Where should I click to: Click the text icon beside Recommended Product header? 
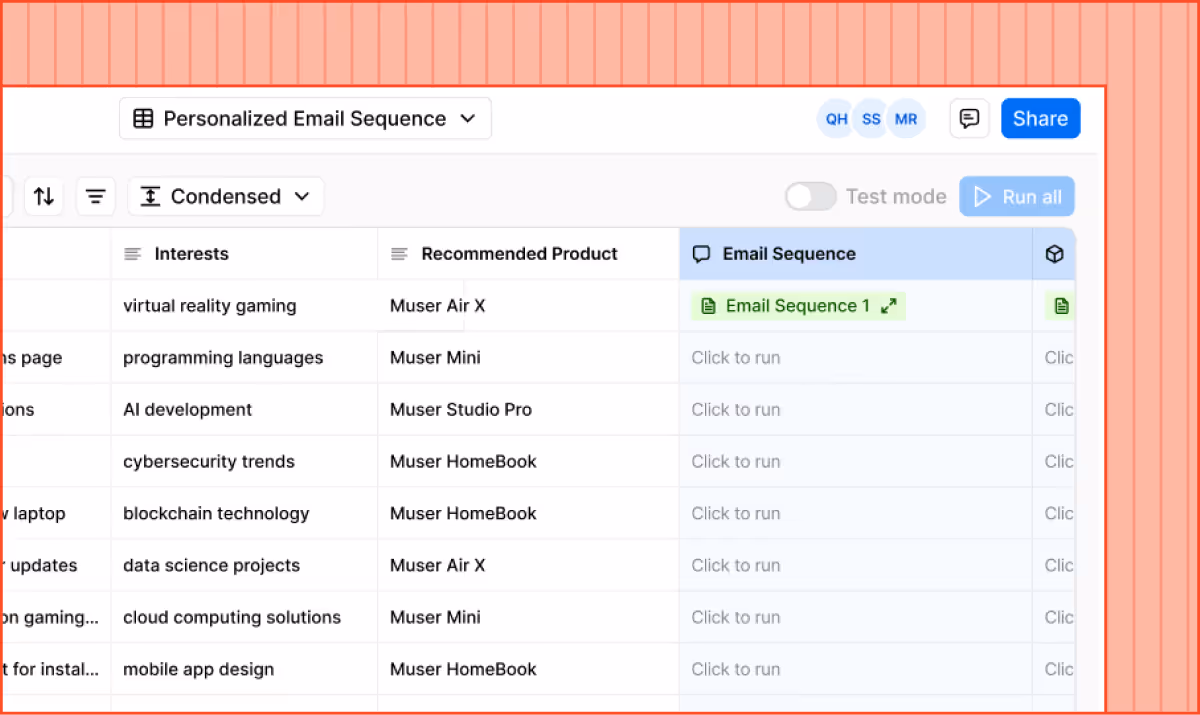pos(399,253)
